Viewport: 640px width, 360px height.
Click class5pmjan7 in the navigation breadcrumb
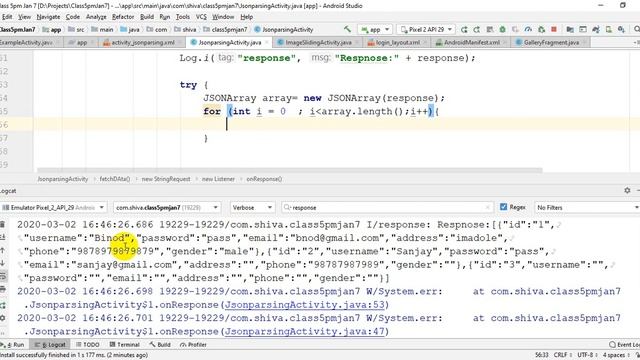pos(225,29)
